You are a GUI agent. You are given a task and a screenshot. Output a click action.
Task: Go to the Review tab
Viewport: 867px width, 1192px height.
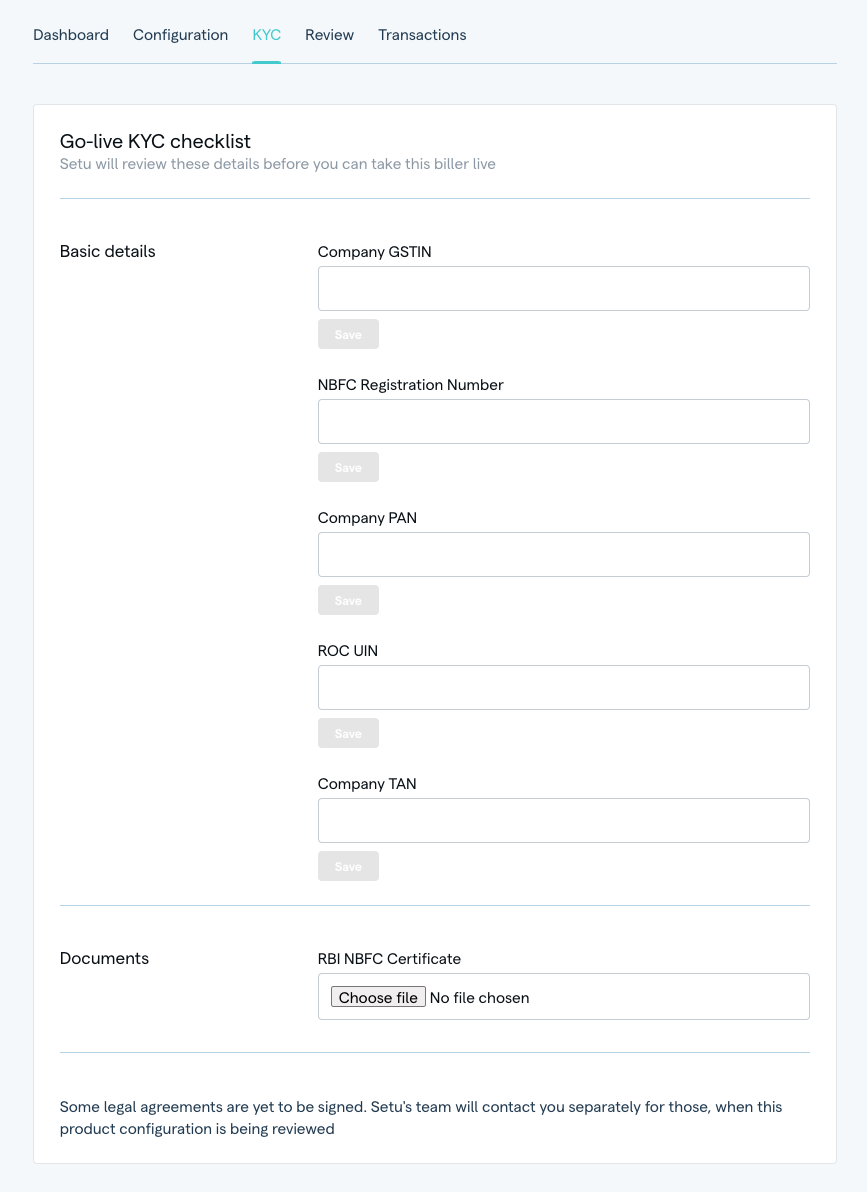tap(329, 35)
